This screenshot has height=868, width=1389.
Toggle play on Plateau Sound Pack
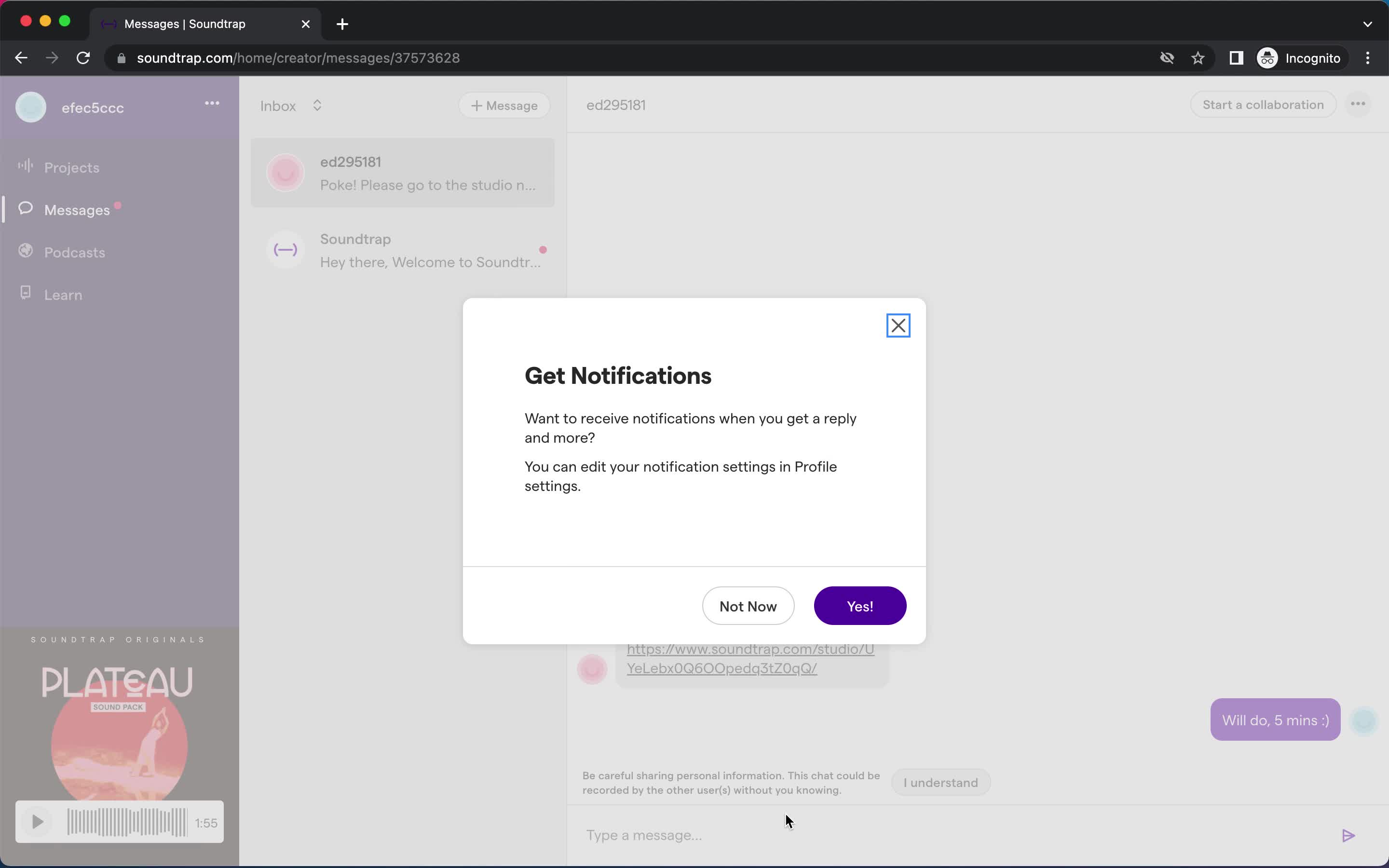click(38, 822)
